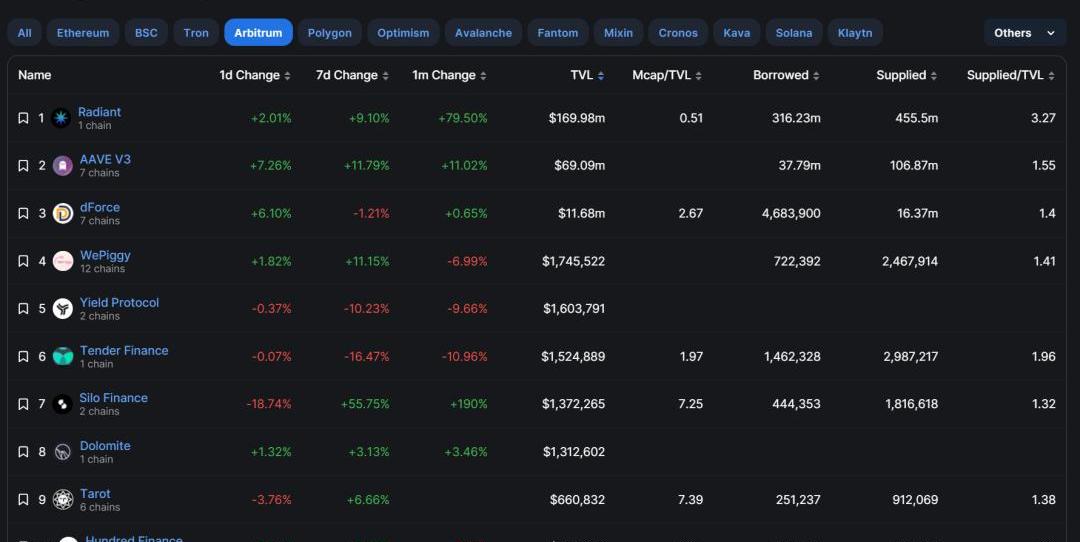
Task: Sort by TVL column
Action: pyautogui.click(x=588, y=75)
